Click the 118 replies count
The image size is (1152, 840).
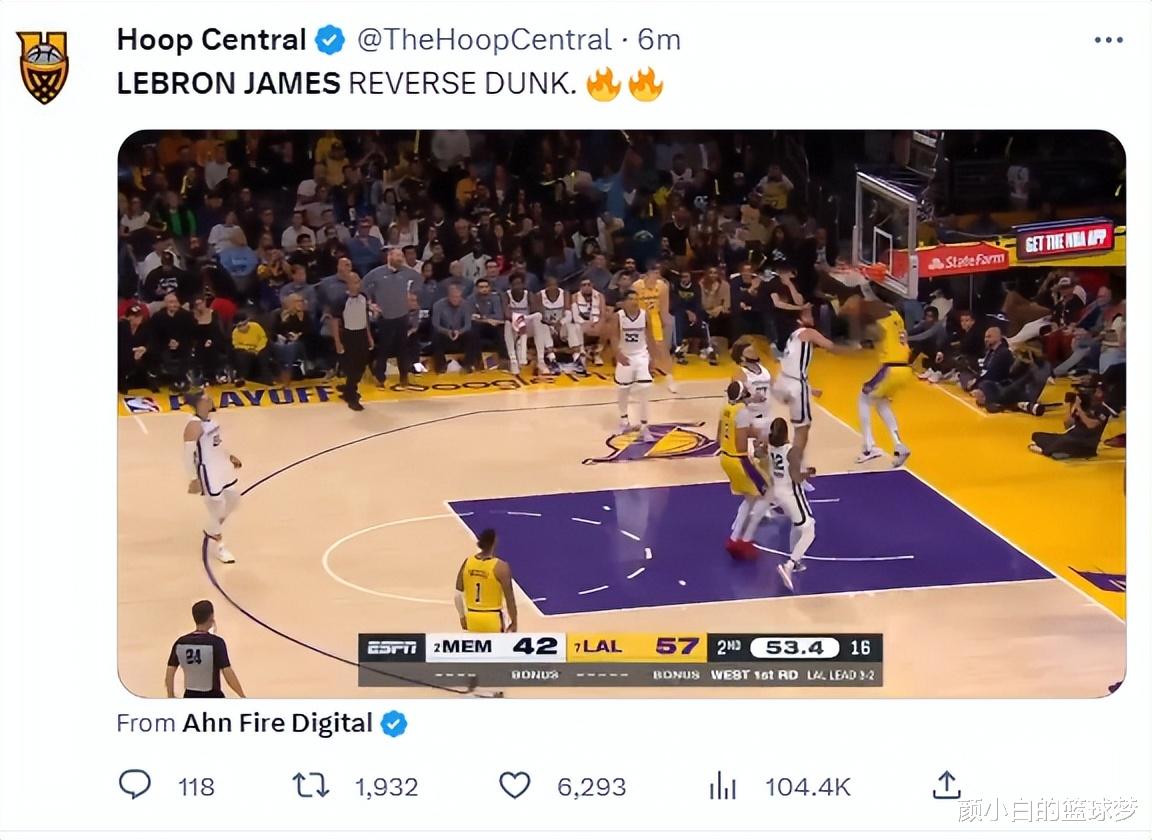pos(196,787)
